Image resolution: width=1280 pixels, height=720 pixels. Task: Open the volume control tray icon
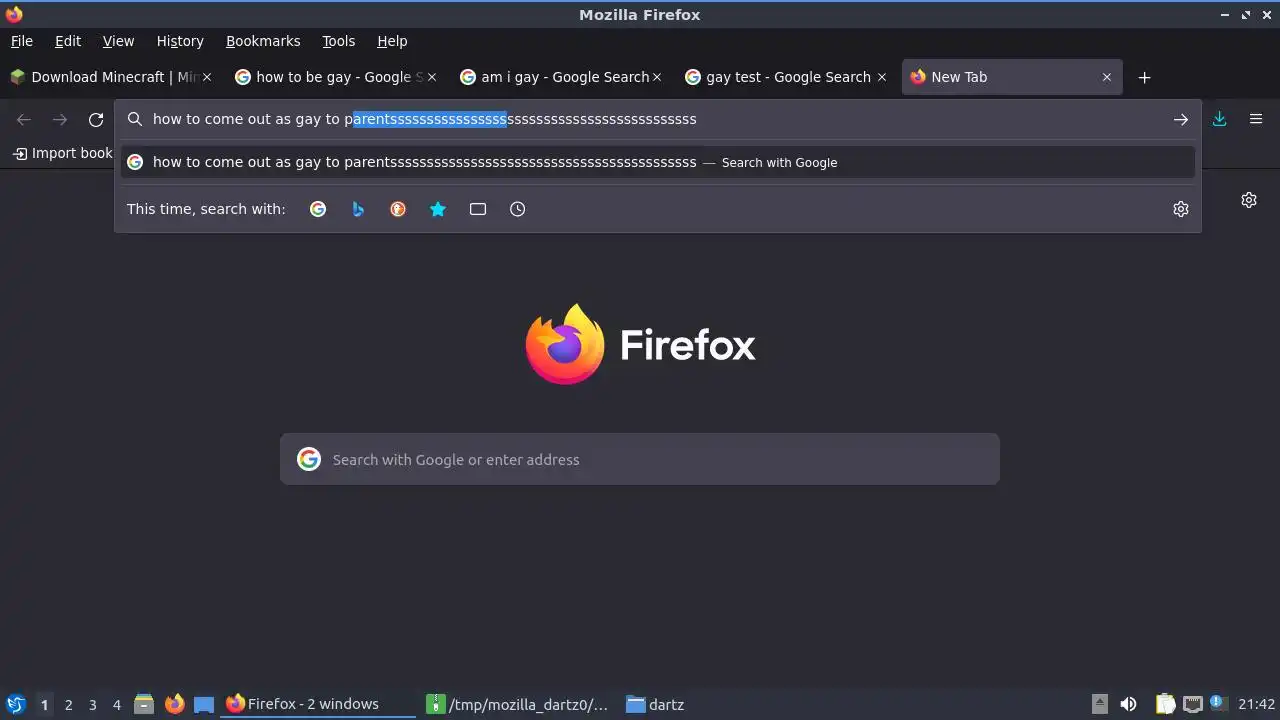1129,704
